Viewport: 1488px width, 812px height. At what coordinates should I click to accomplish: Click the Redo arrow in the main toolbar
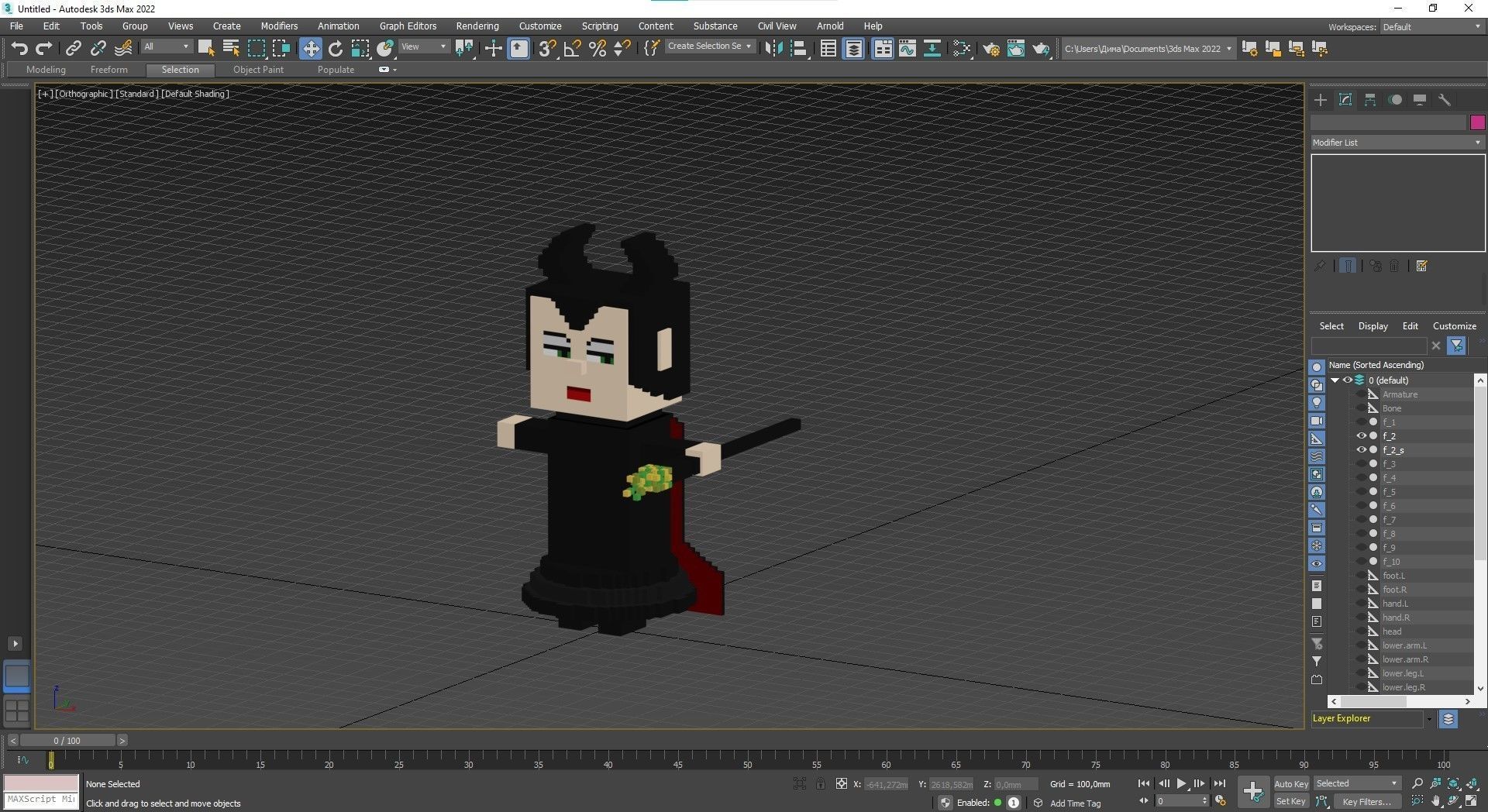click(44, 48)
